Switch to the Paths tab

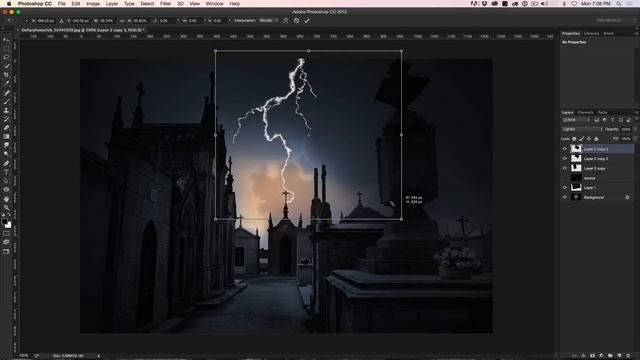pyautogui.click(x=602, y=112)
